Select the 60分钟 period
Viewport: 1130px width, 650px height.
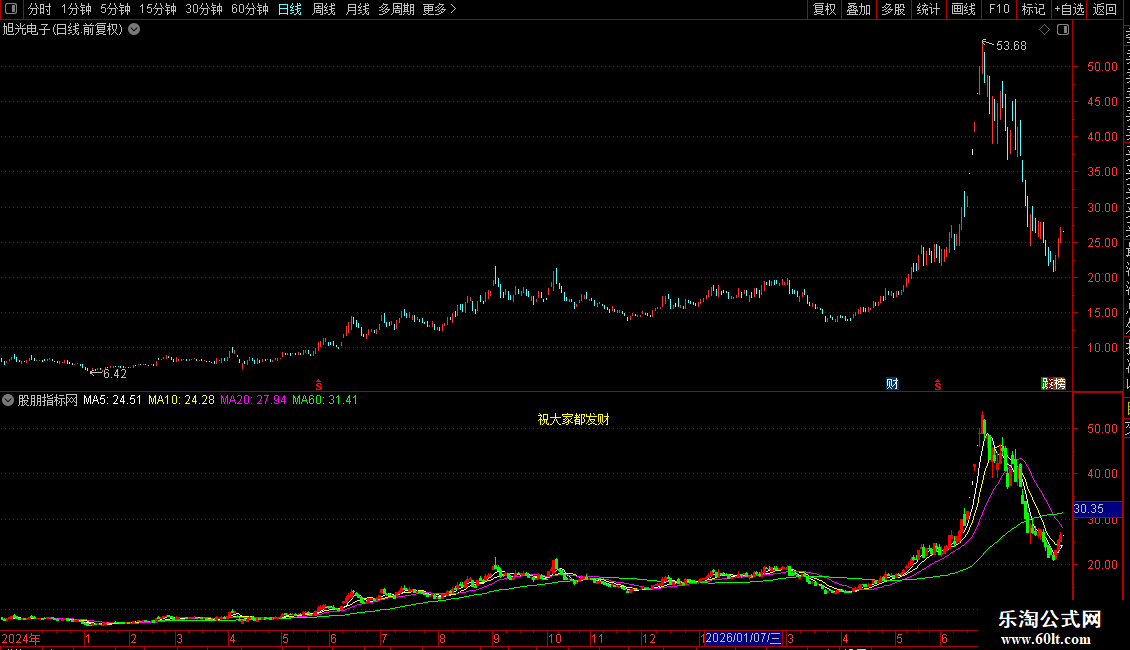coord(249,9)
